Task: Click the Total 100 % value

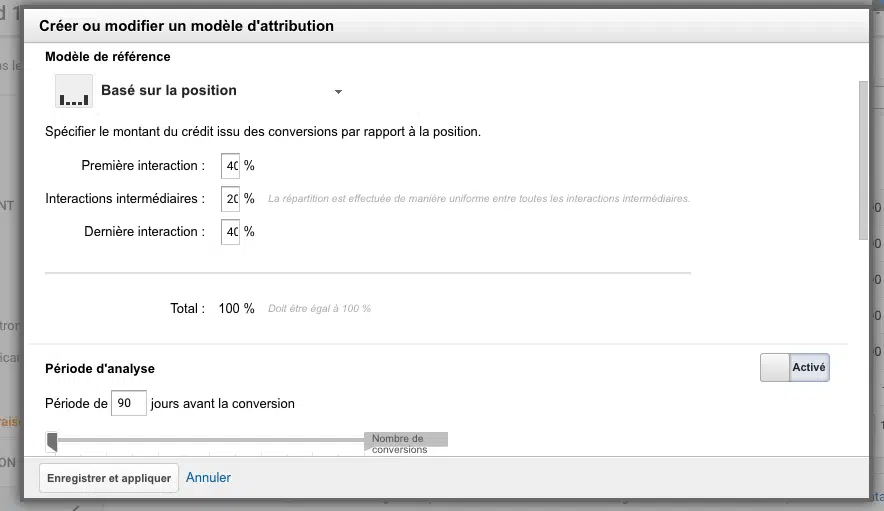Action: click(x=236, y=308)
